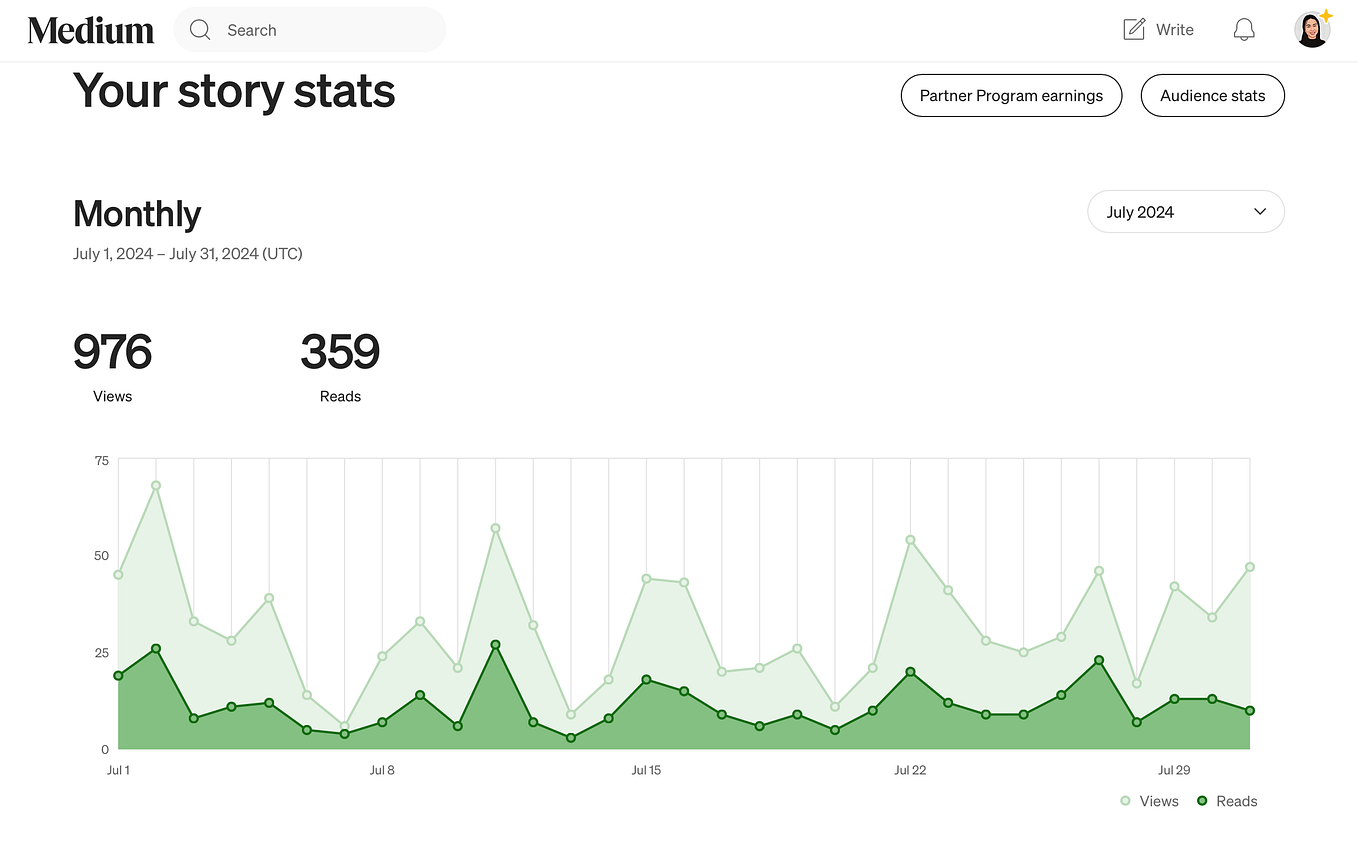Open the July 2024 month selector
Viewport: 1358px width, 850px height.
1185,211
